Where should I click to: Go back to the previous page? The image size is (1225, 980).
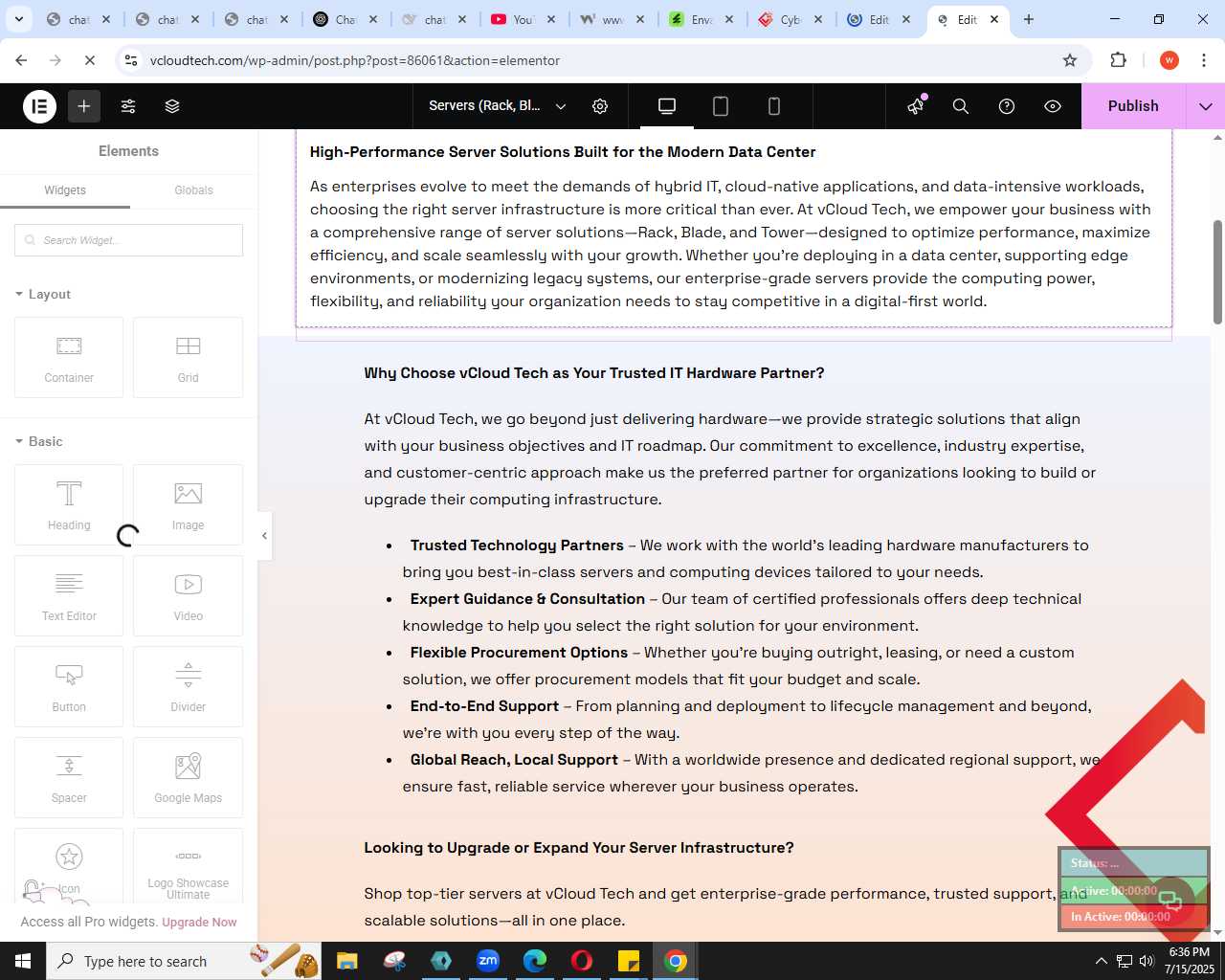tap(21, 60)
